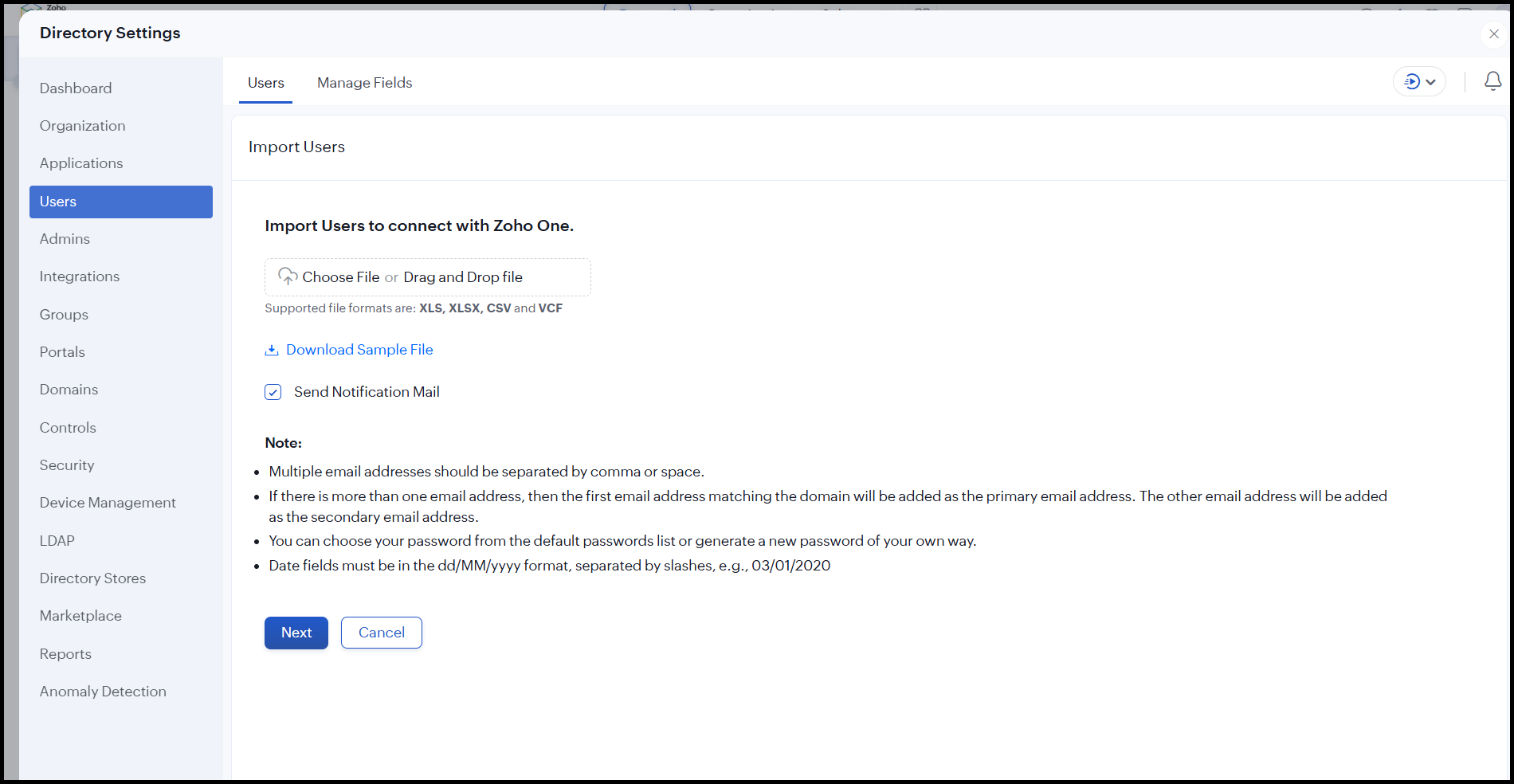Navigate to Admins in sidebar

(x=65, y=239)
